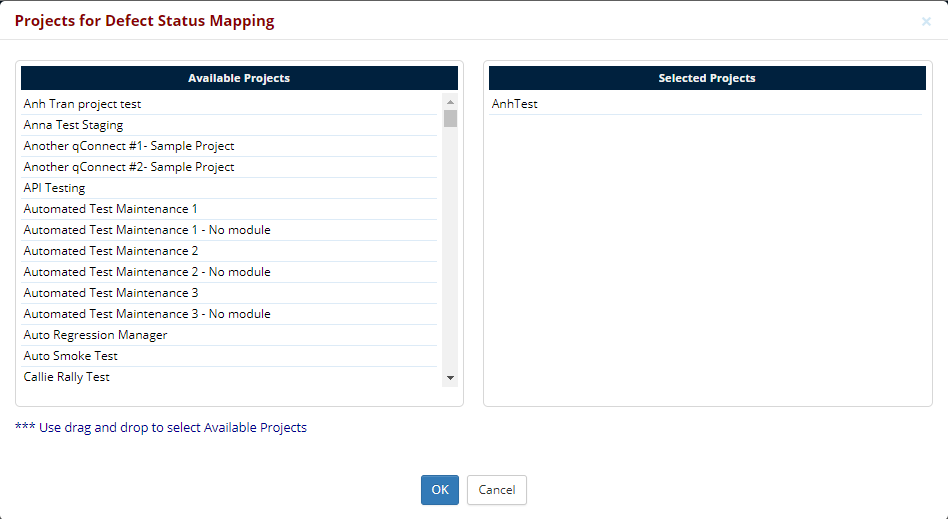Pick the API Testing project
This screenshot has height=519, width=948.
(54, 188)
